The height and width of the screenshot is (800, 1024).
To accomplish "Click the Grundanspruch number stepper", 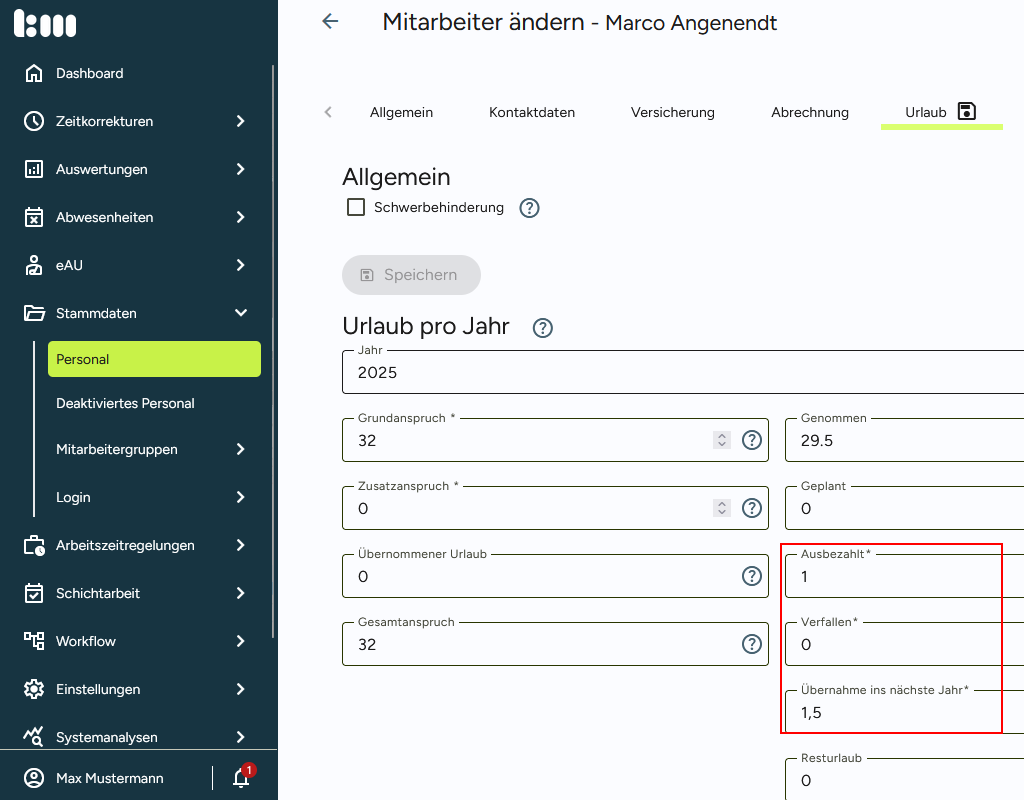I will pos(722,440).
